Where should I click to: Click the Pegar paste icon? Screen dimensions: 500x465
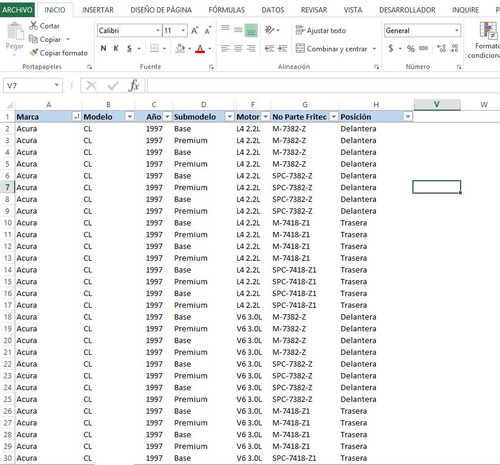(x=15, y=31)
